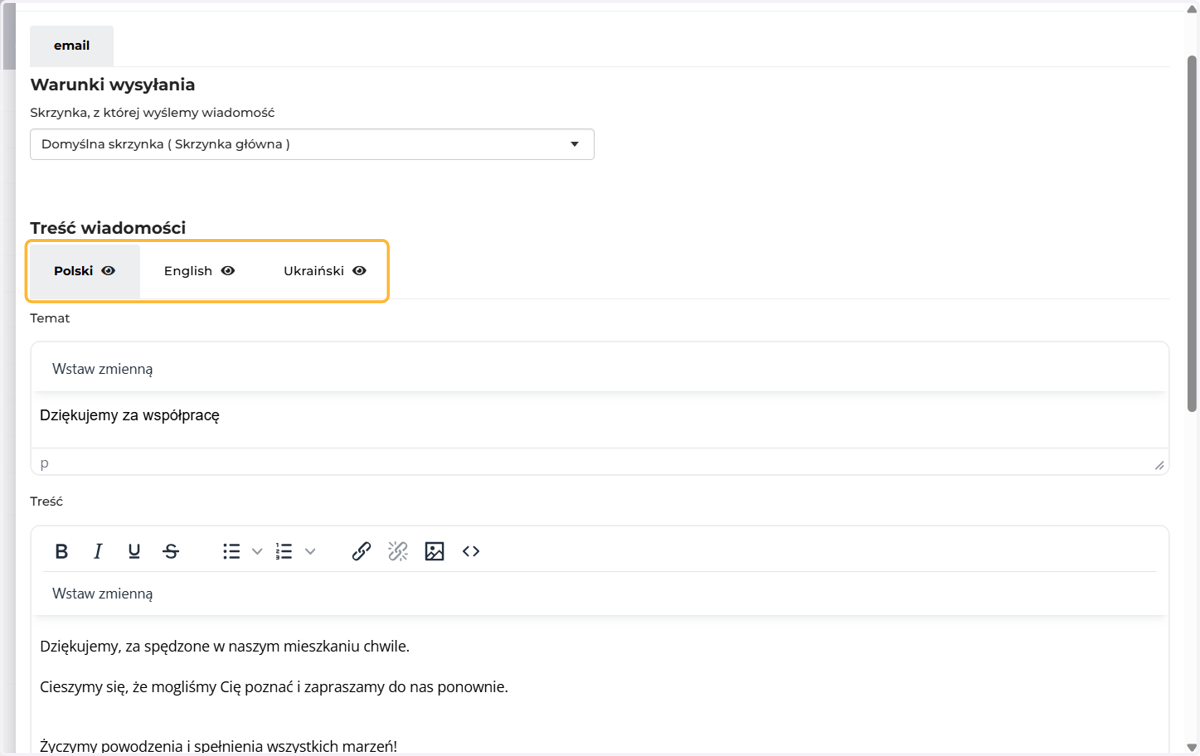This screenshot has height=756, width=1200.
Task: Grab the resize handle of Temat editor
Action: [1159, 464]
